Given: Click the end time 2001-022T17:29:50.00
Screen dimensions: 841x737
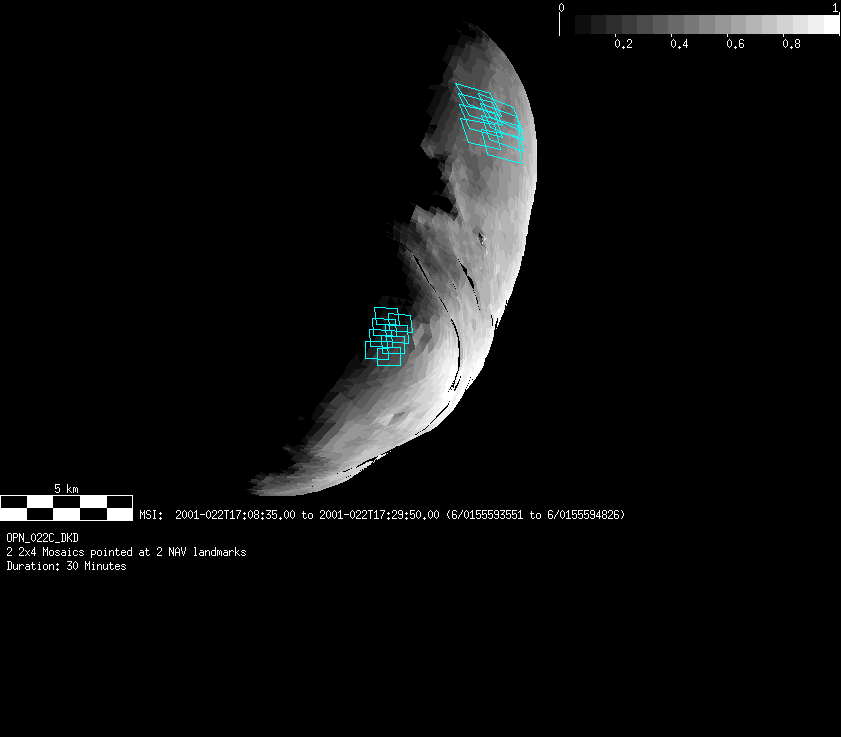Looking at the screenshot, I should [x=379, y=515].
